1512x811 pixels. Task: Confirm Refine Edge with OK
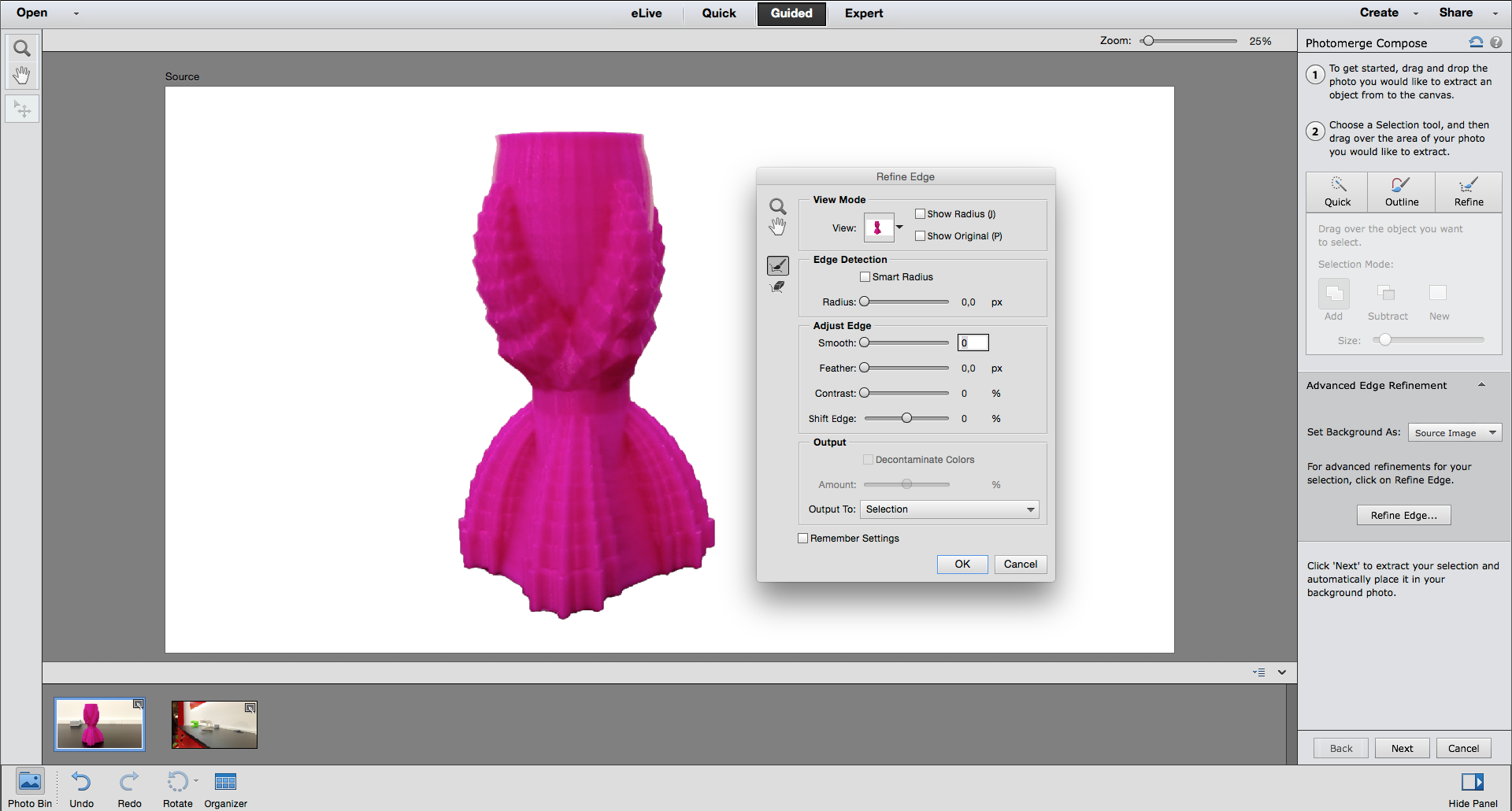pos(962,564)
